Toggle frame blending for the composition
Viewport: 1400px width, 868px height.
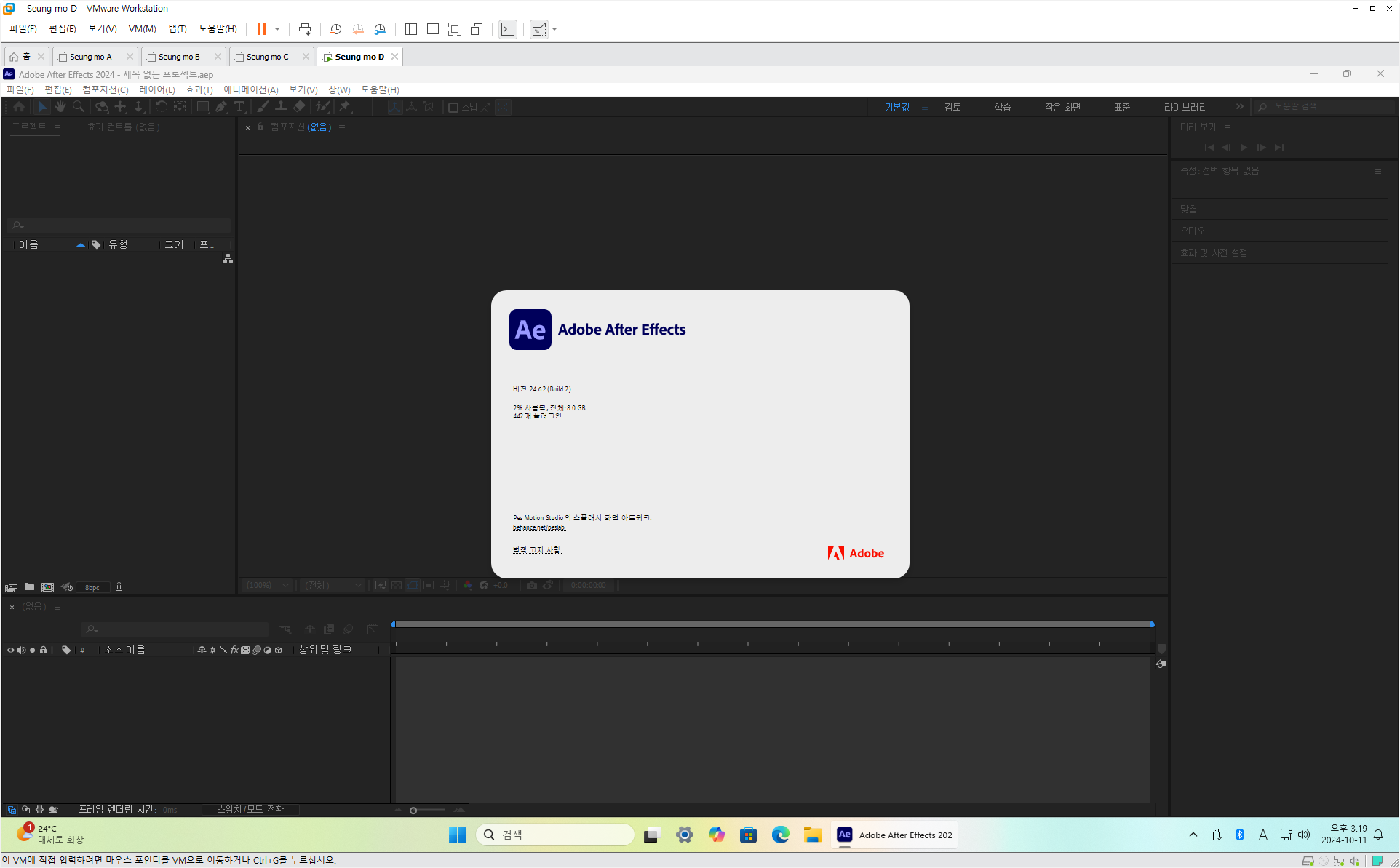(329, 629)
